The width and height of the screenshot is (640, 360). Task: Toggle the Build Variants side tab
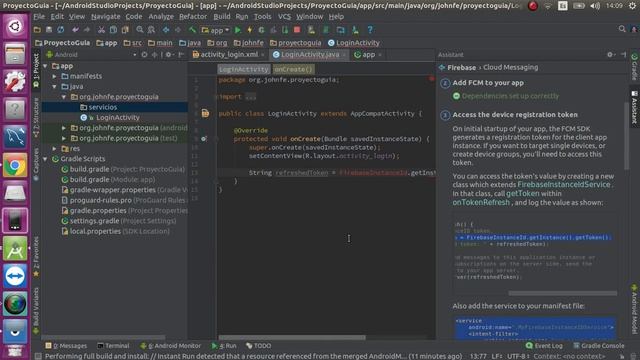pyautogui.click(x=36, y=310)
